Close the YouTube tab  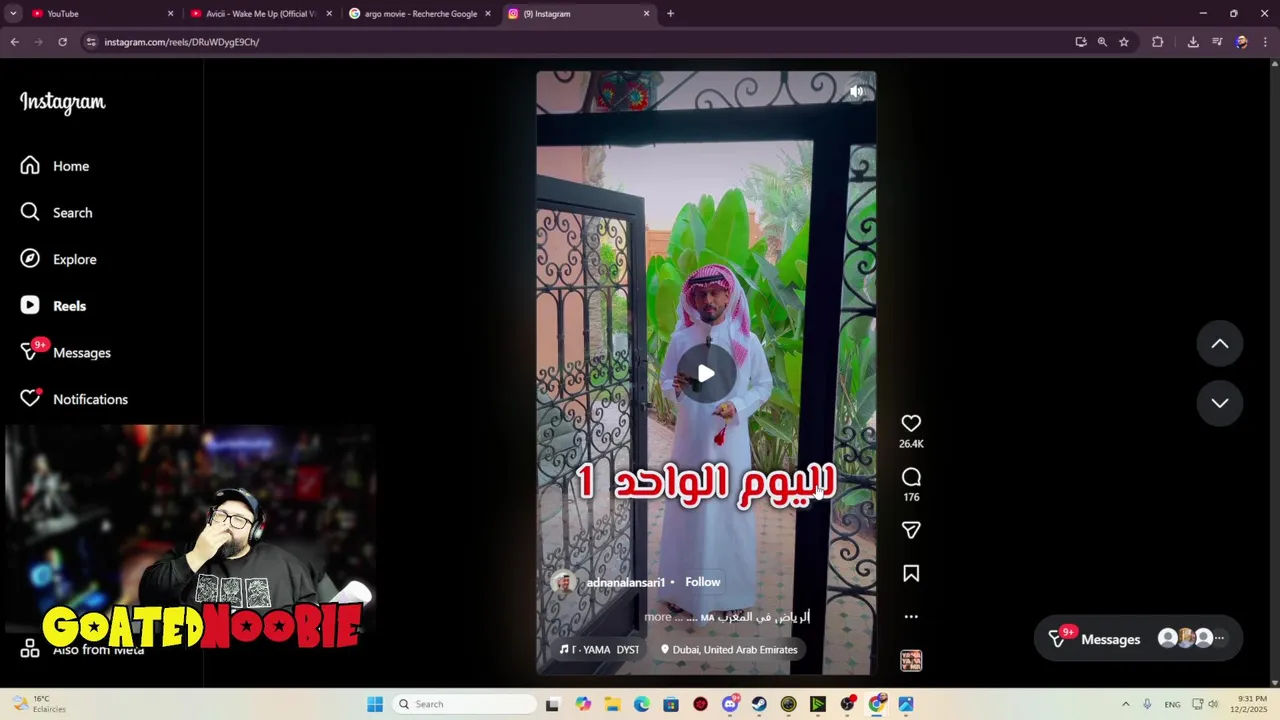pos(170,14)
